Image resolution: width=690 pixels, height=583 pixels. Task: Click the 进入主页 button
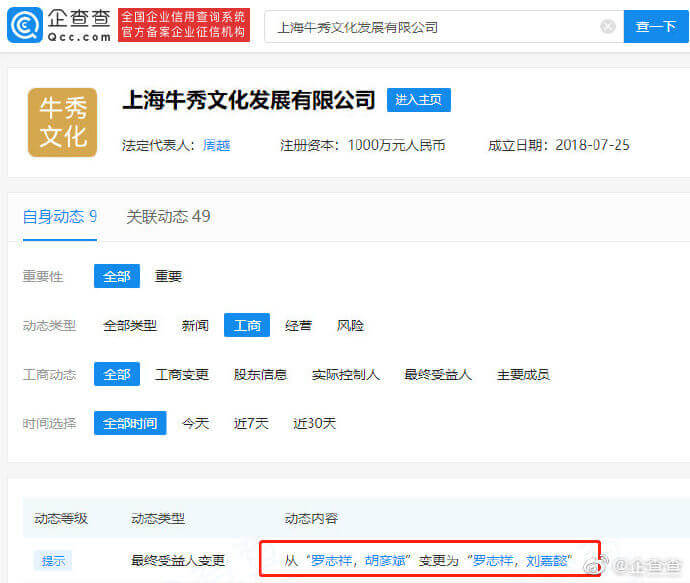(419, 100)
